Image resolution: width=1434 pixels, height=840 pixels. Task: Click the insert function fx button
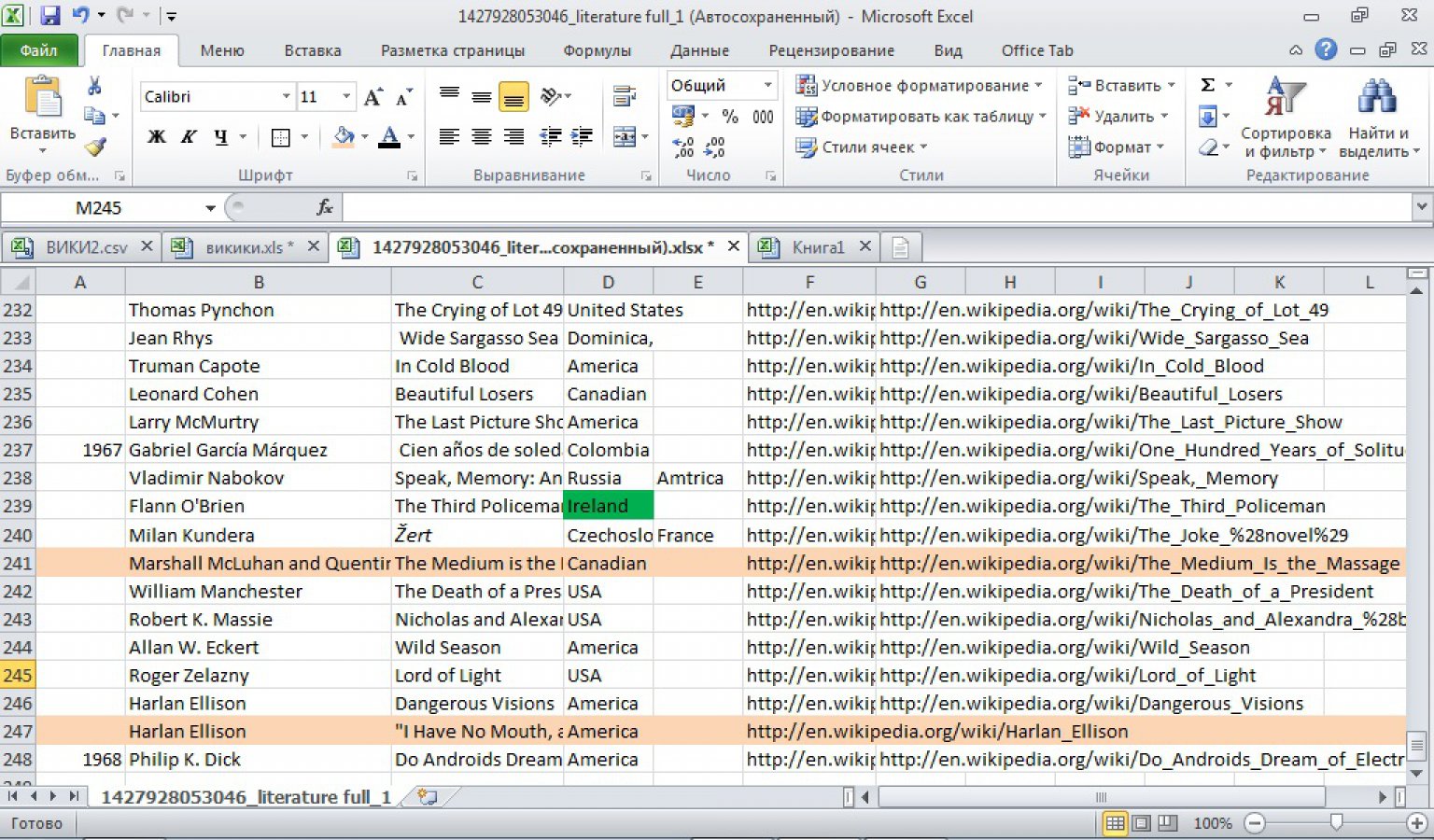coord(325,207)
